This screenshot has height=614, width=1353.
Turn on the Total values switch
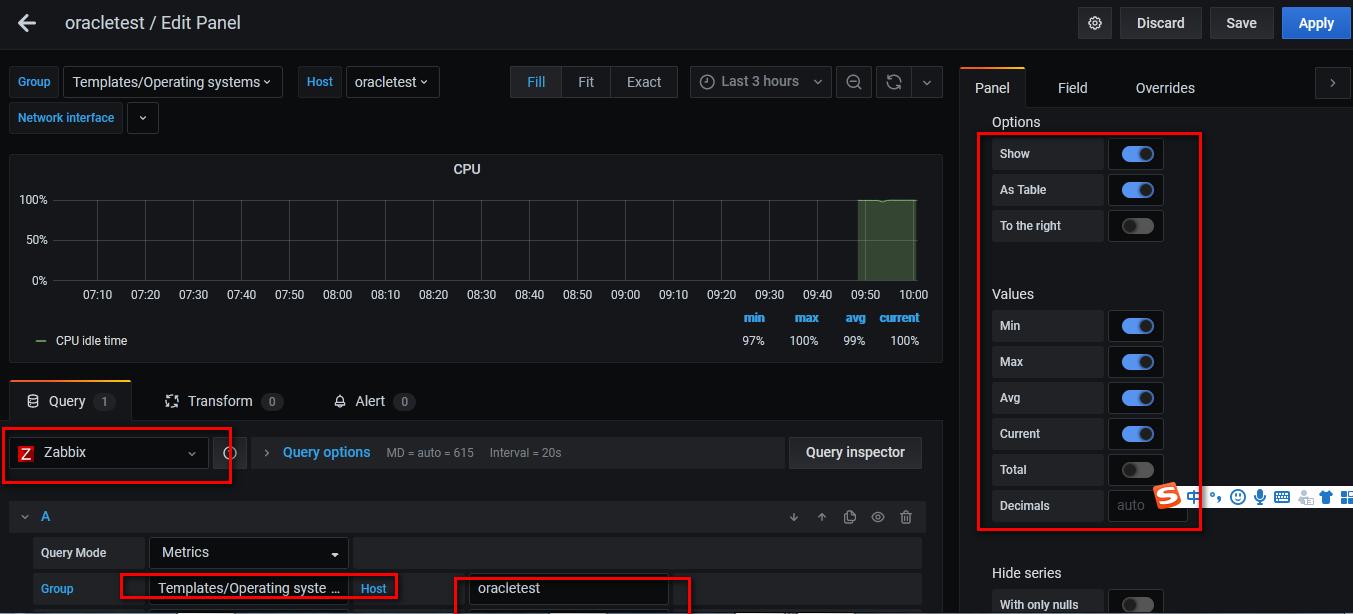(x=1137, y=470)
